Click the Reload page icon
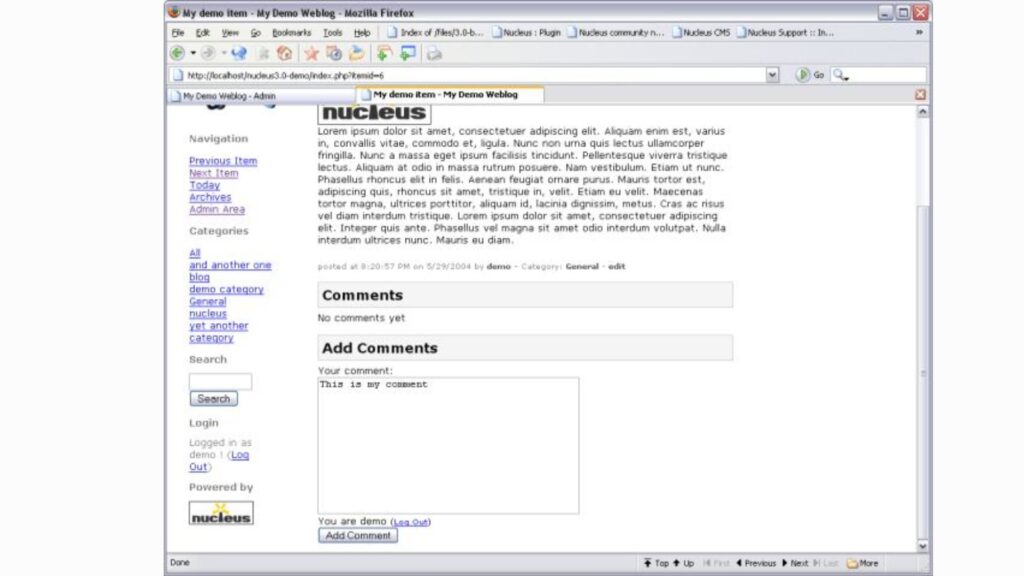1024x576 pixels. [239, 53]
